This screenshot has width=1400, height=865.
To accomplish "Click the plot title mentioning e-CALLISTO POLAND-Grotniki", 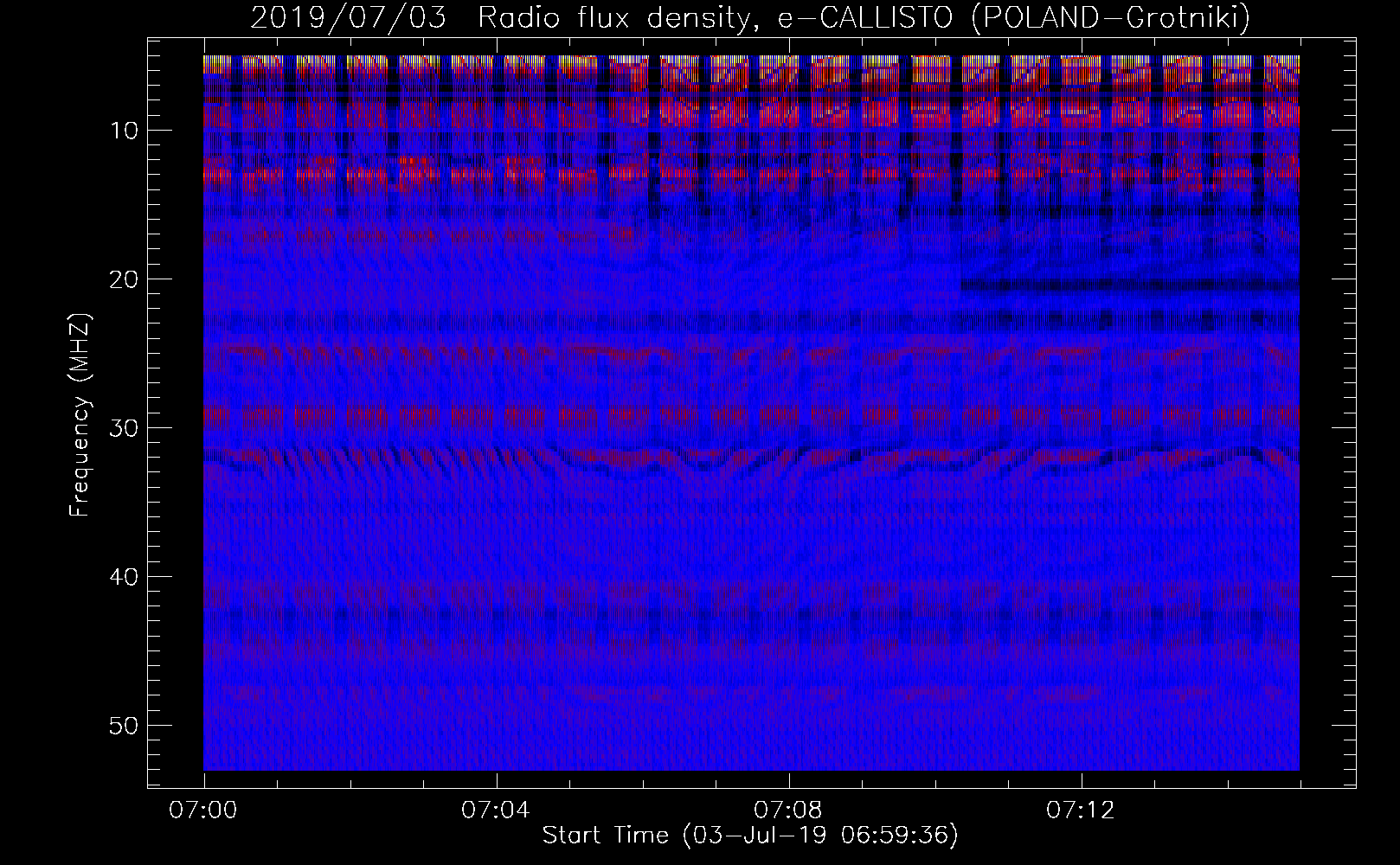I will pos(750,18).
